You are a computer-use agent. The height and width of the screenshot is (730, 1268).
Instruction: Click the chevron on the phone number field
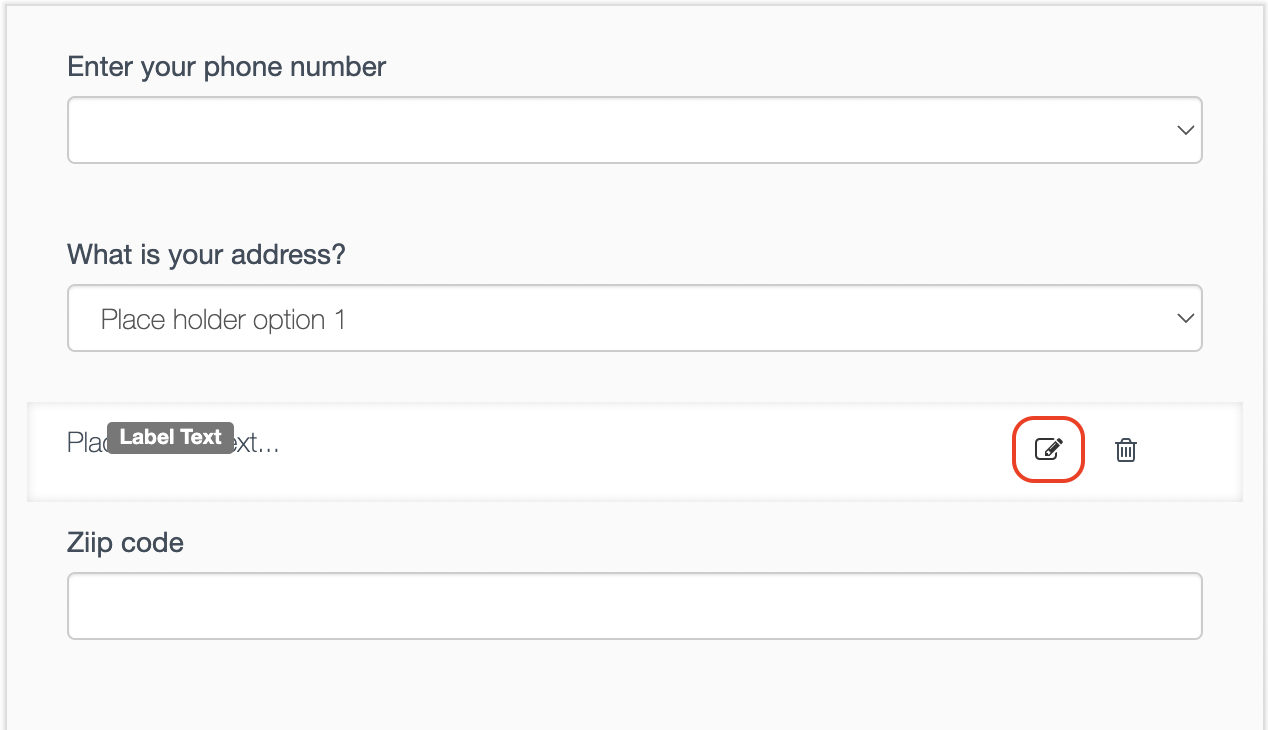pos(1185,130)
